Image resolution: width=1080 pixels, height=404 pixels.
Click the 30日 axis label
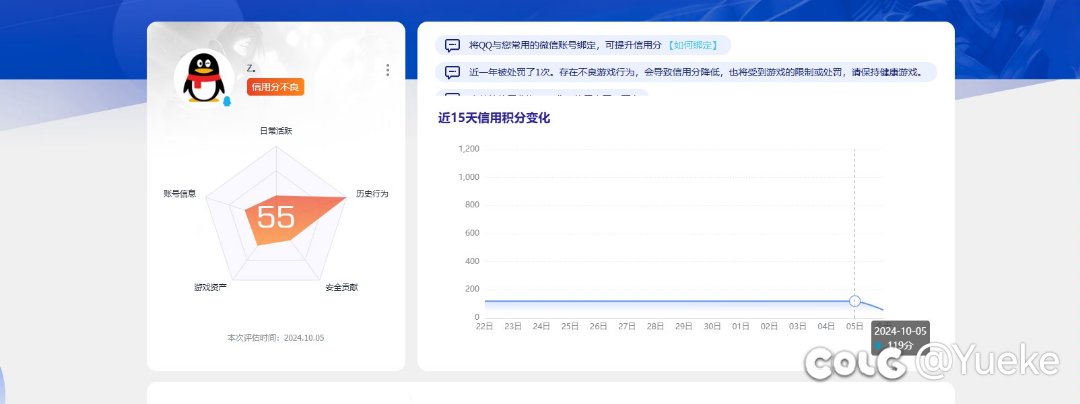click(712, 326)
